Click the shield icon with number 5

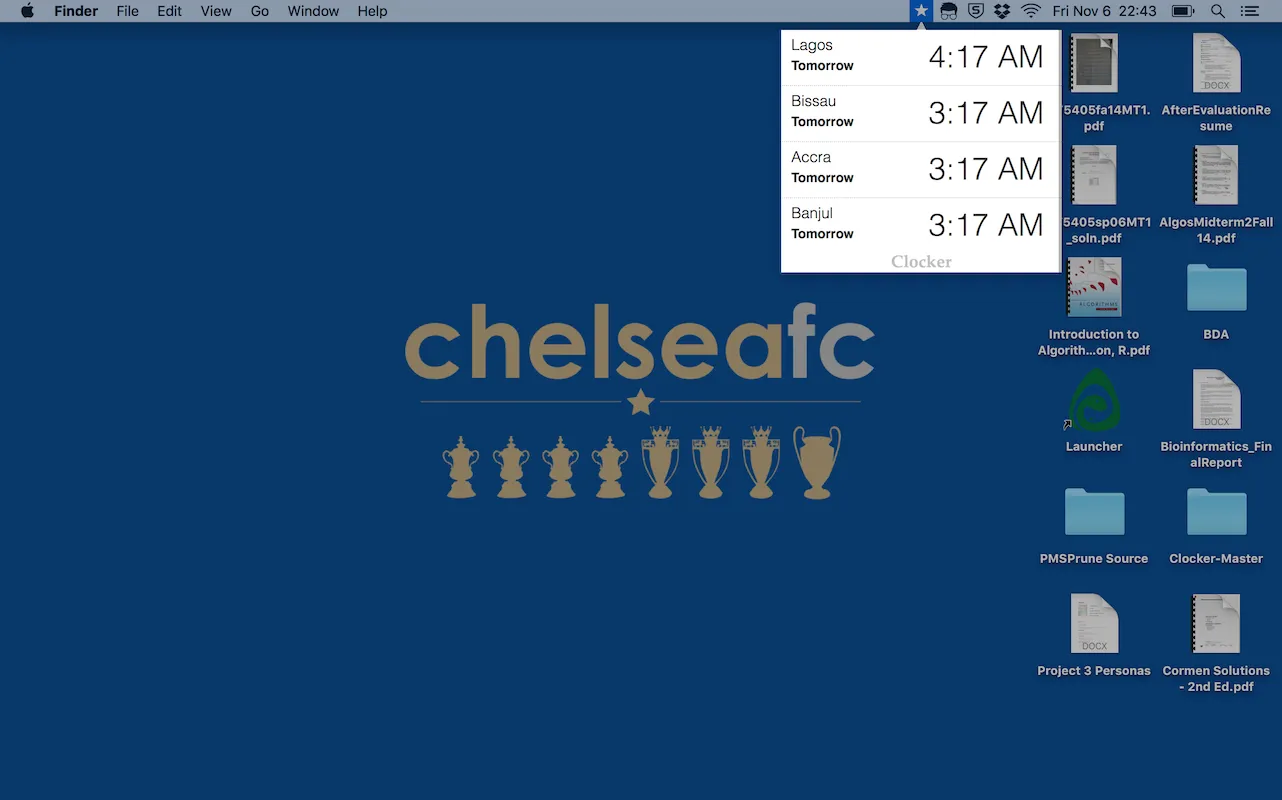976,11
